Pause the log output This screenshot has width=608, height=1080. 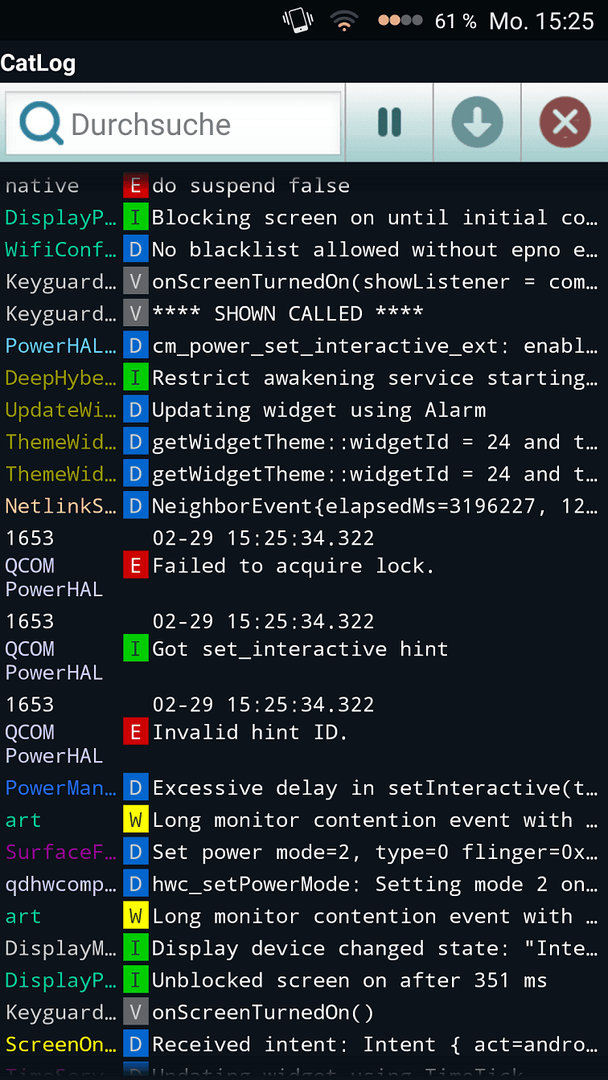[389, 123]
